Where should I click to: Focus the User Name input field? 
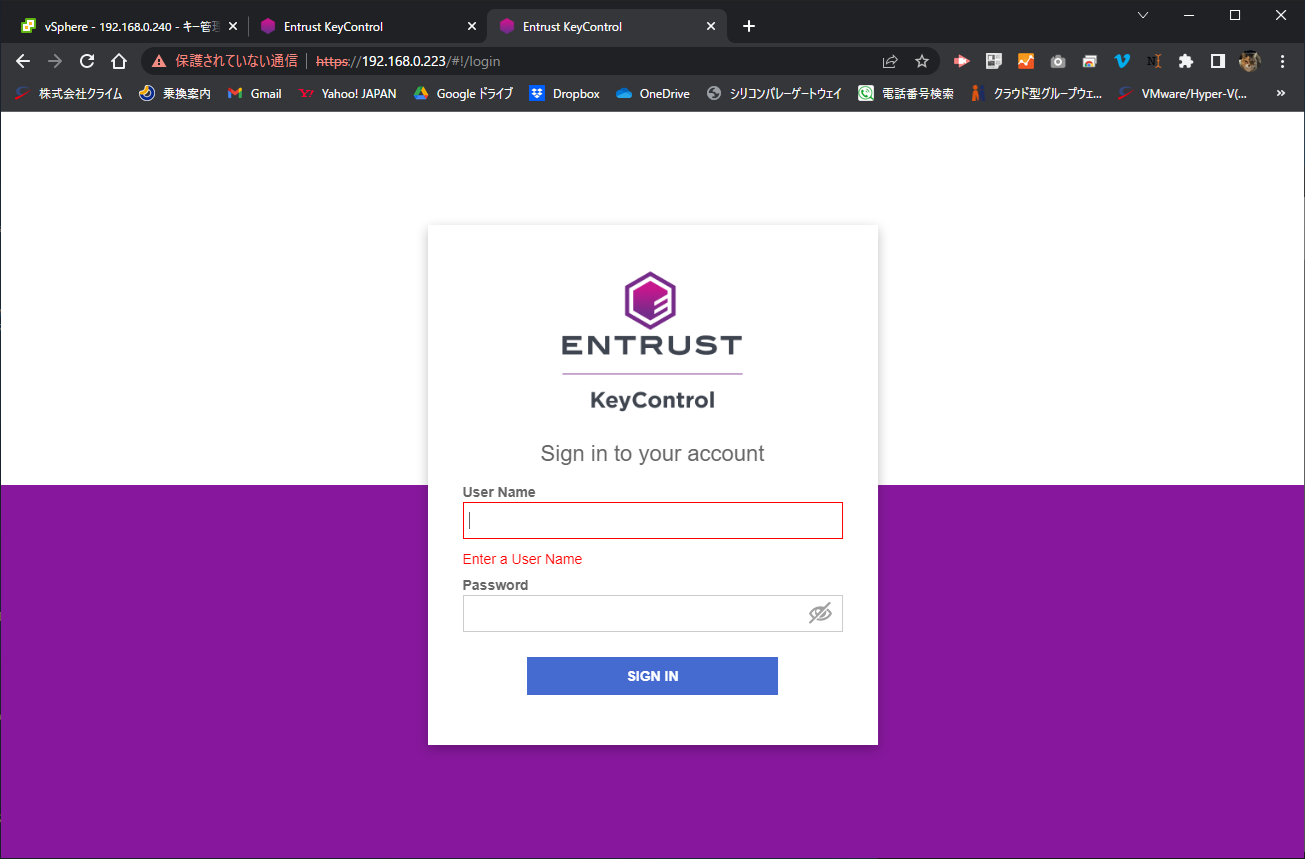click(652, 520)
